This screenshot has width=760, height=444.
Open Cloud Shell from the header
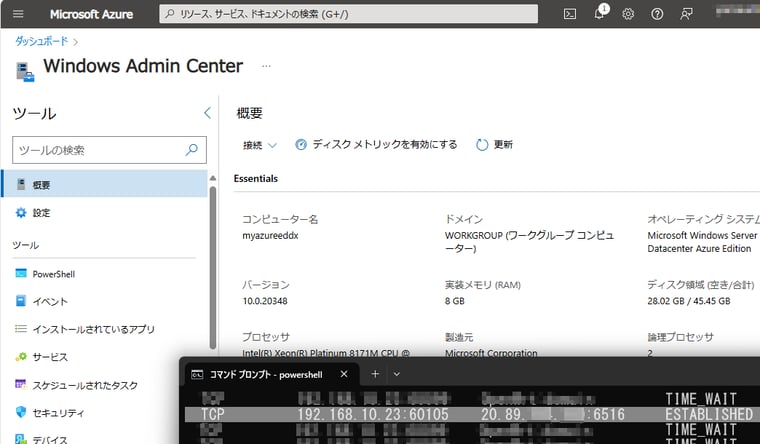tap(570, 14)
